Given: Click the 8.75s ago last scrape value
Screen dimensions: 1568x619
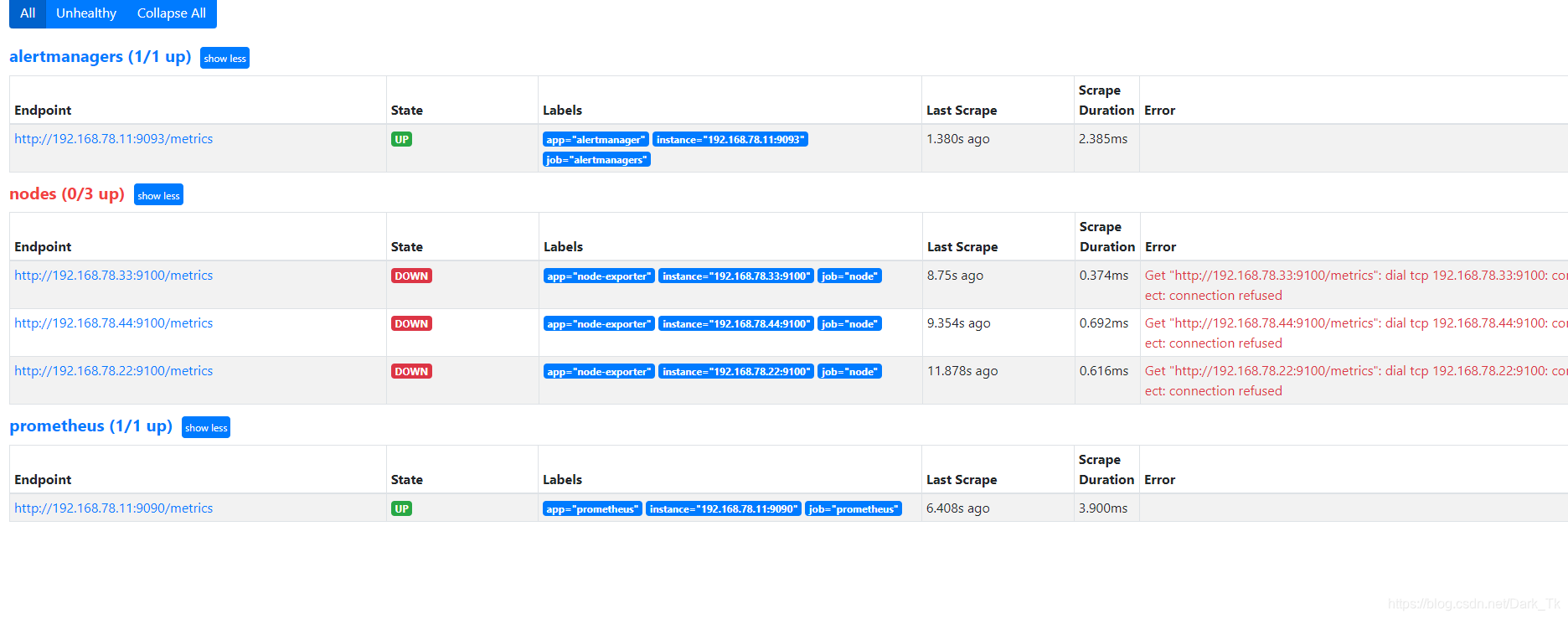Looking at the screenshot, I should pyautogui.click(x=956, y=276).
